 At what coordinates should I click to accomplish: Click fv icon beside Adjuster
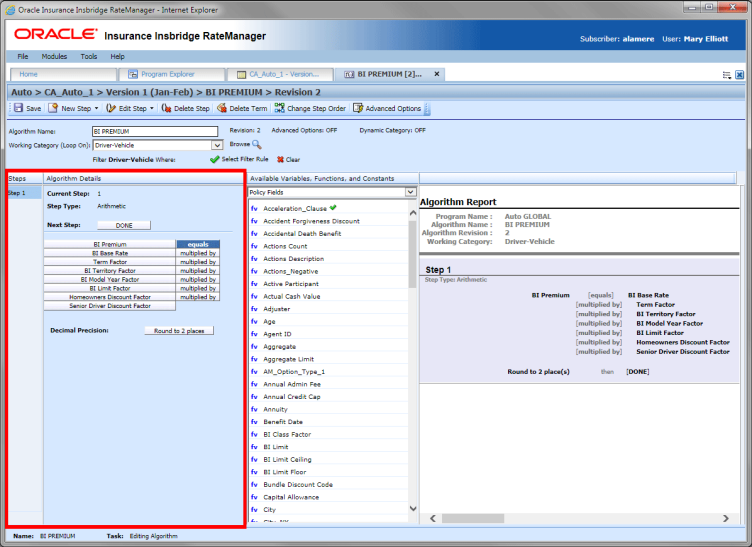click(254, 309)
